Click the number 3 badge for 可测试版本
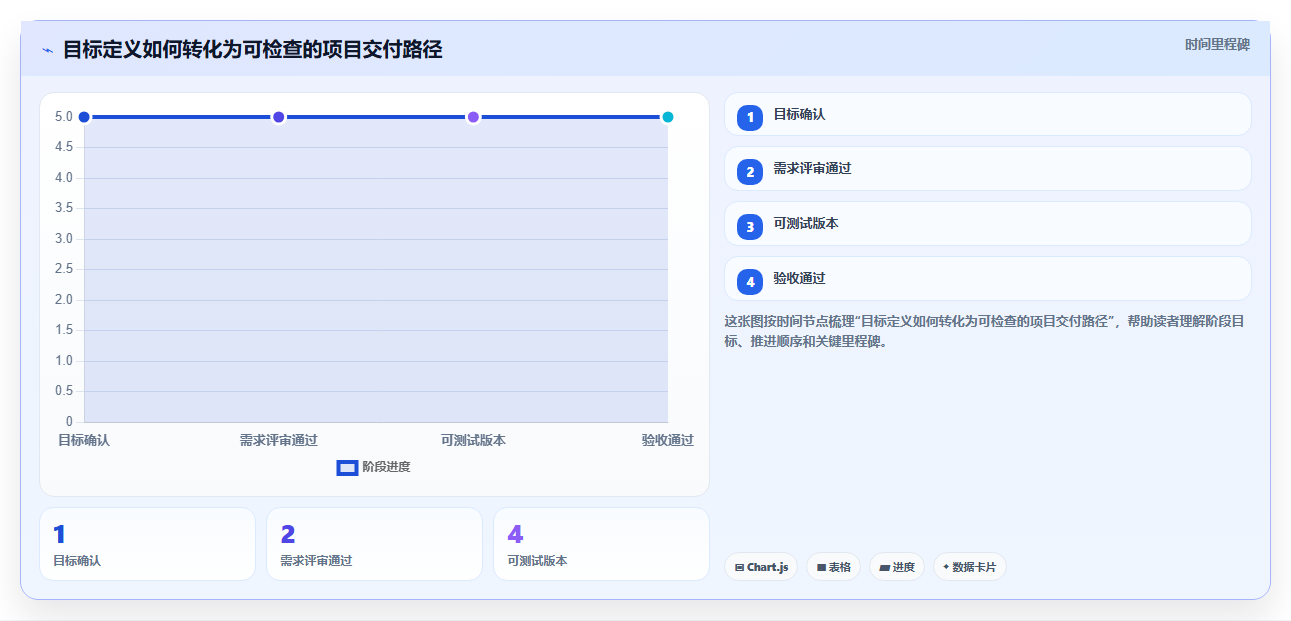Viewport: 1291px width, 621px height. [750, 227]
